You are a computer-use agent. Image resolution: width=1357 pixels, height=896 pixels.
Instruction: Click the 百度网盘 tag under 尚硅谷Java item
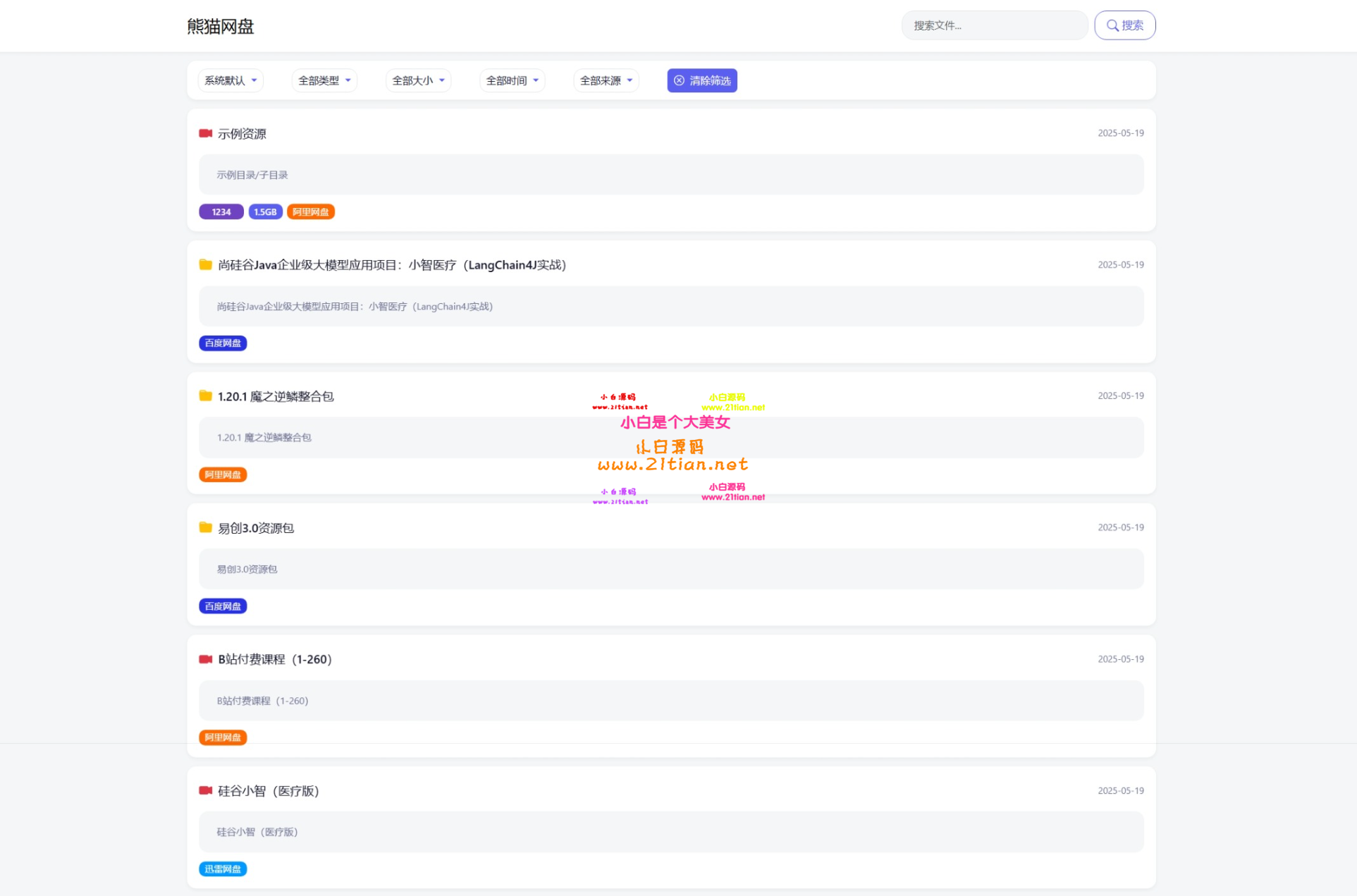click(x=223, y=343)
